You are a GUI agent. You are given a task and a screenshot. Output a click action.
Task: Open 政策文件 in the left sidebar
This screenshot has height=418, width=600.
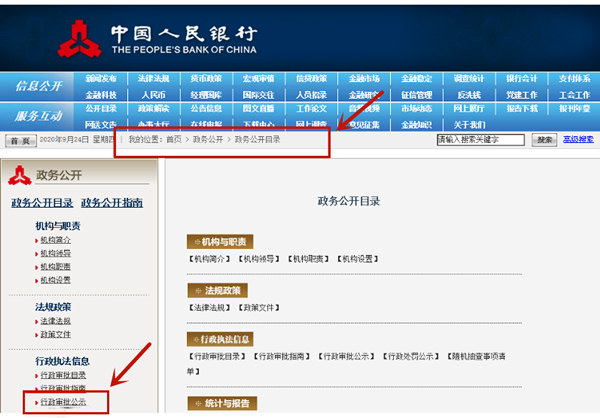[x=55, y=335]
